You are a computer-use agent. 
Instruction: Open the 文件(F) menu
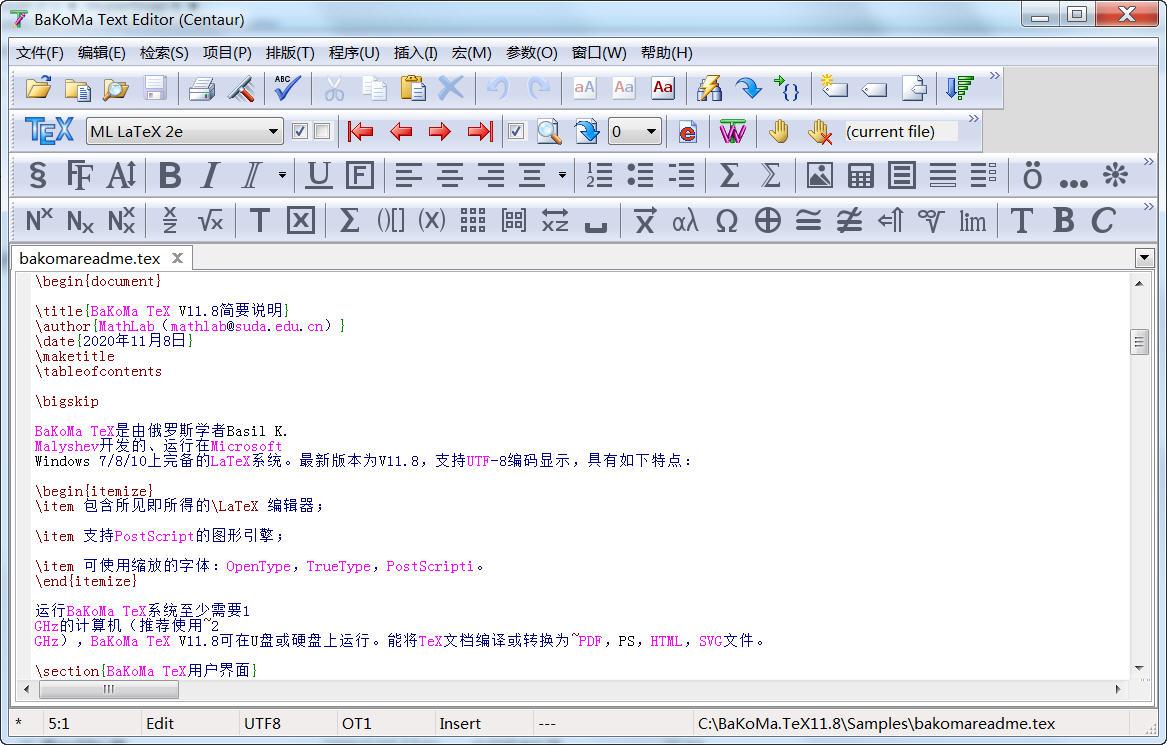(40, 53)
